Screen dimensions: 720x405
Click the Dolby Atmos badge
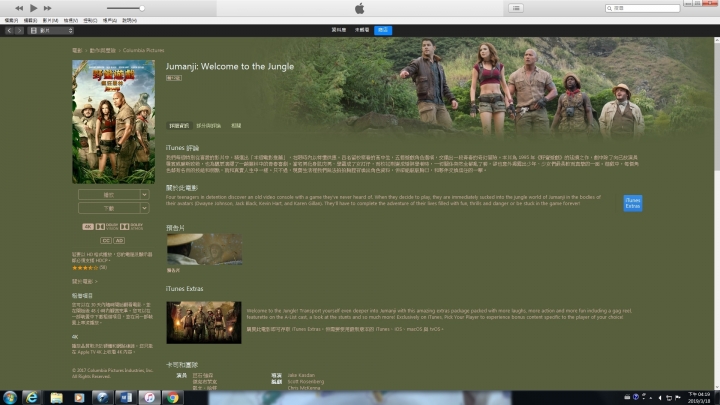(x=132, y=226)
